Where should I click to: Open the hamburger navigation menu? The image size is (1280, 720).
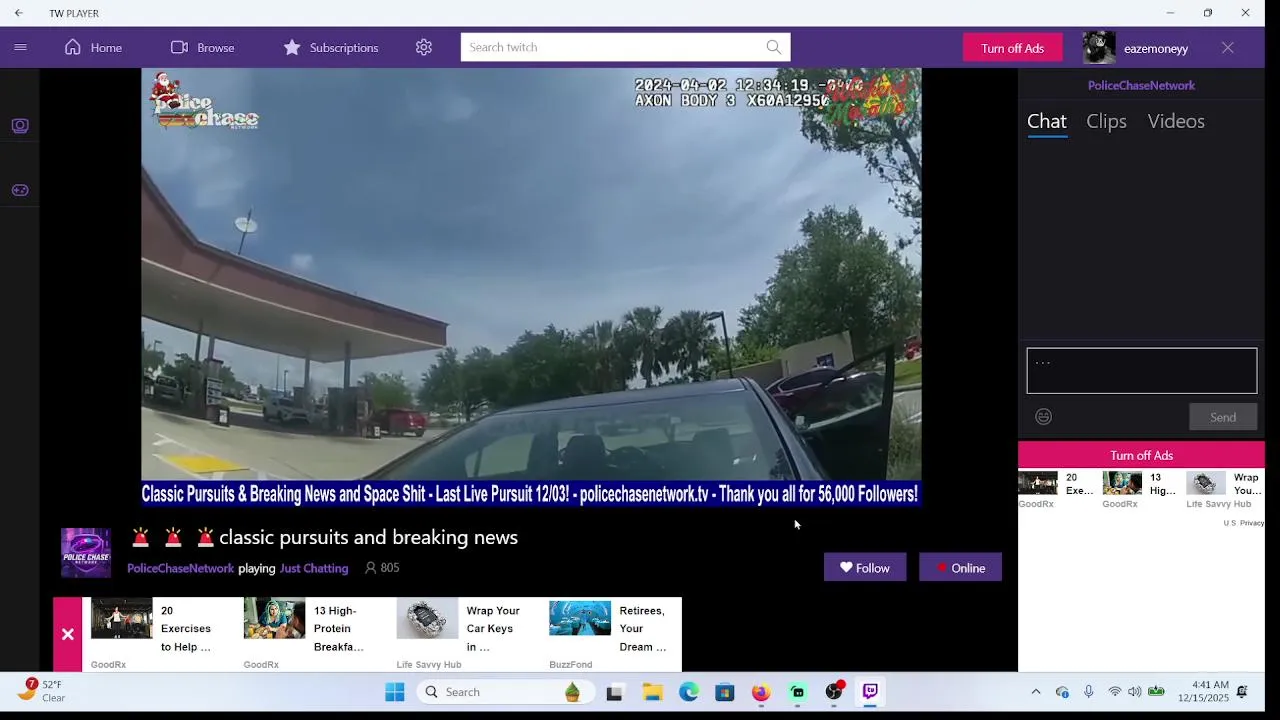(x=20, y=47)
